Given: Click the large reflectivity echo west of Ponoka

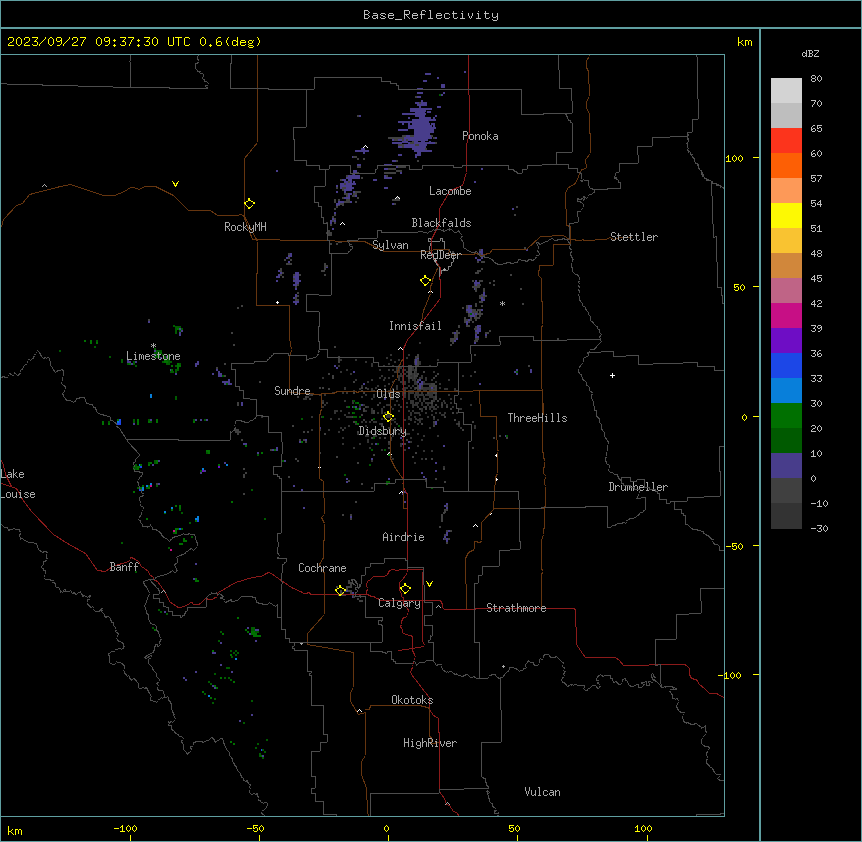Looking at the screenshot, I should [419, 128].
